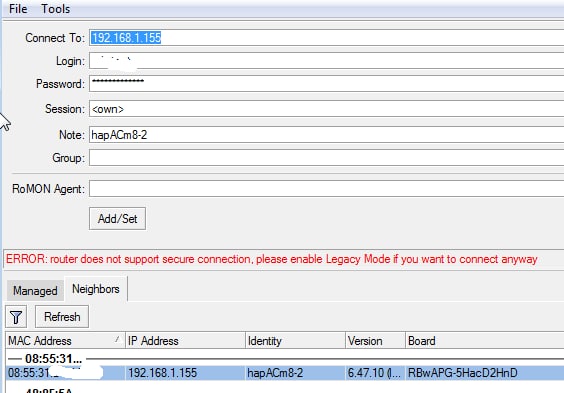
Task: Select the hapACm8-2 identity cell in table
Action: pyautogui.click(x=295, y=373)
